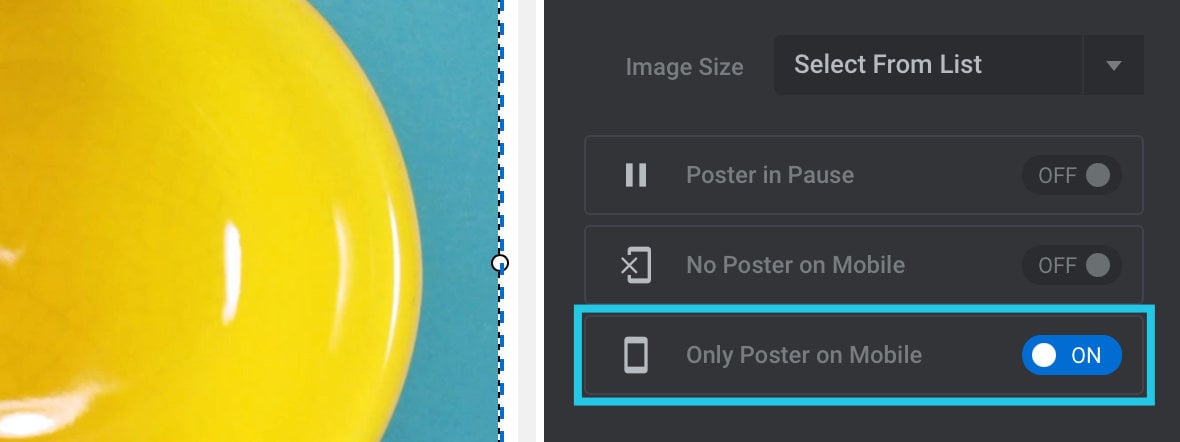Select the No Poster on Mobile row label
This screenshot has width=1180, height=442.
point(795,265)
